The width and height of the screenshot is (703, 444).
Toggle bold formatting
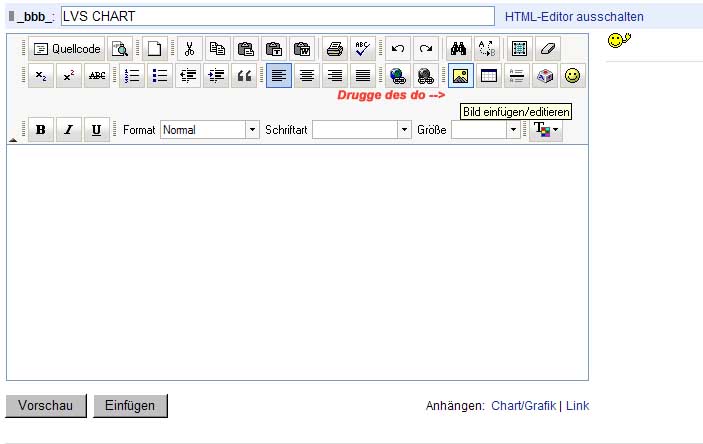(41, 130)
